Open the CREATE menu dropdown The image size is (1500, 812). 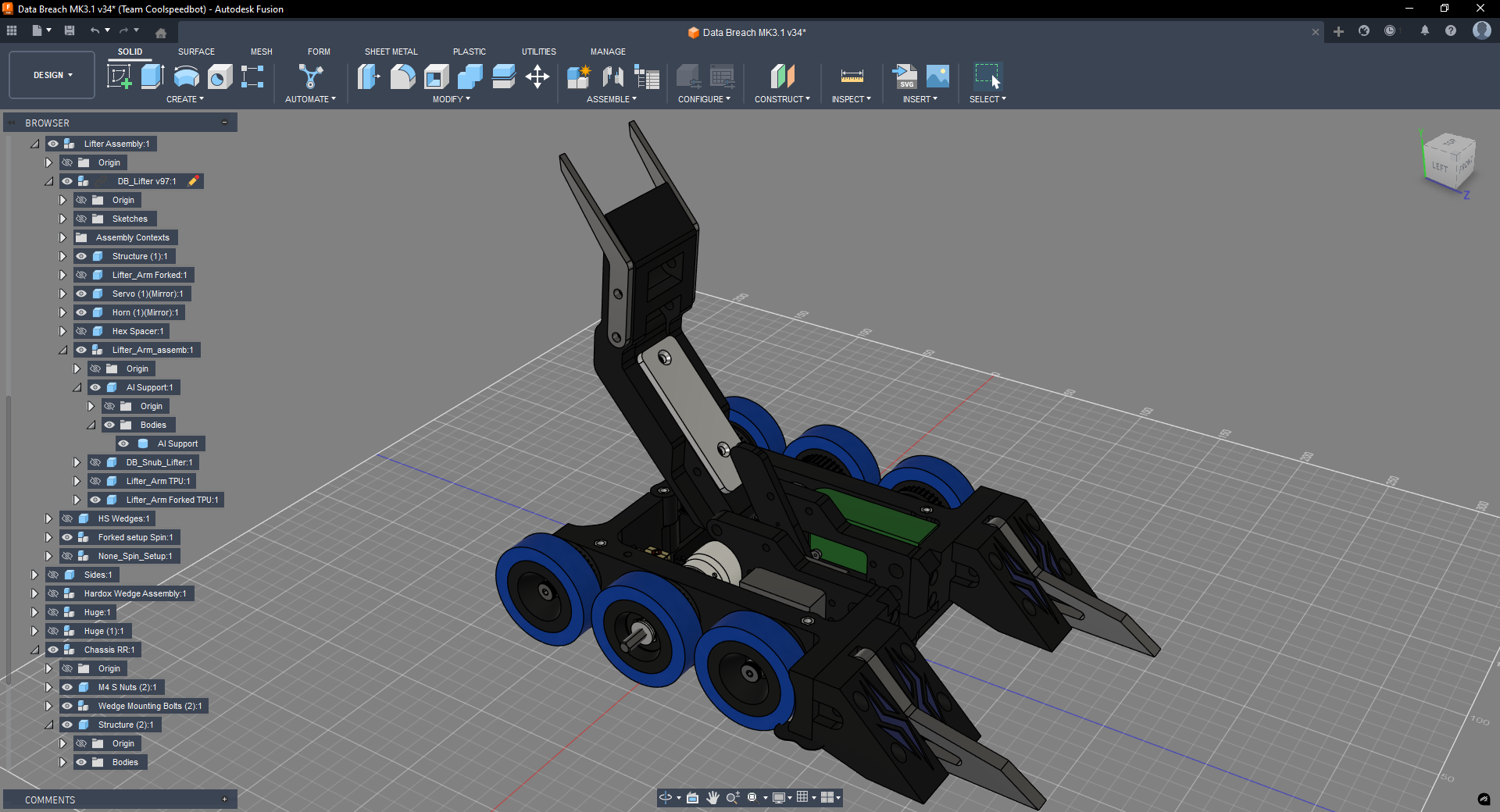[185, 99]
